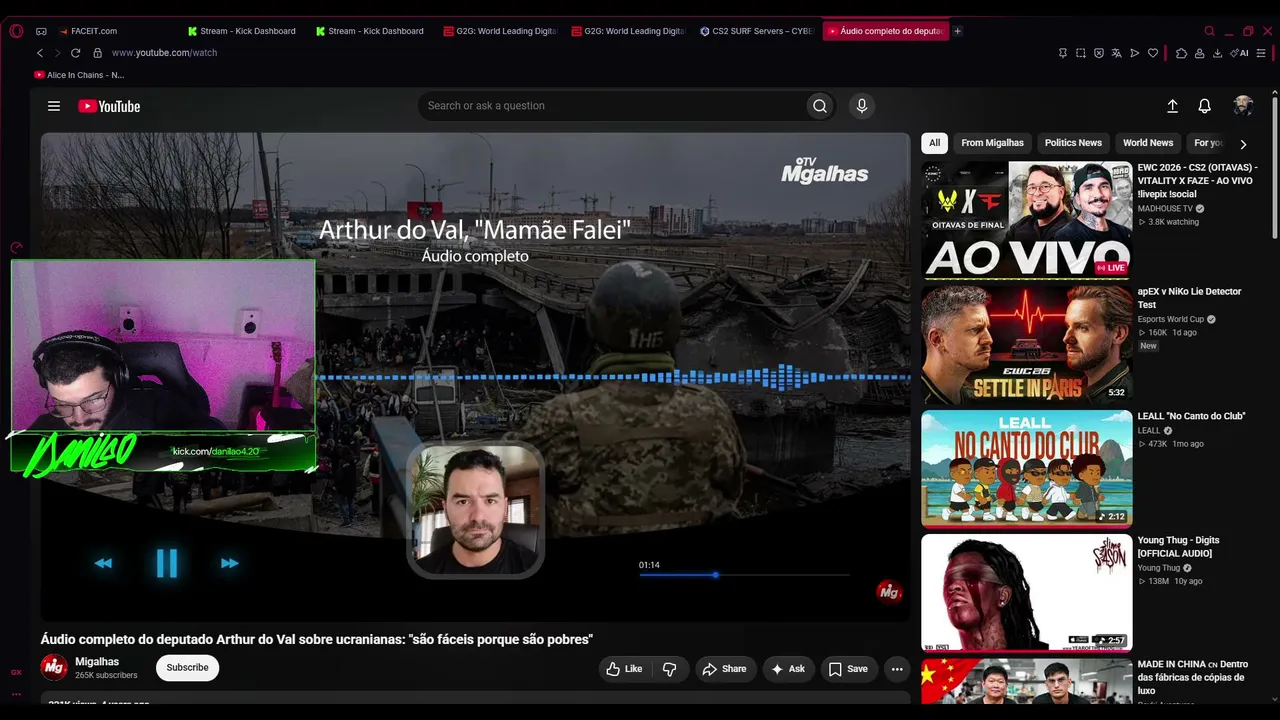Bookmark page with the heart icon
The image size is (1280, 720).
(x=1153, y=53)
